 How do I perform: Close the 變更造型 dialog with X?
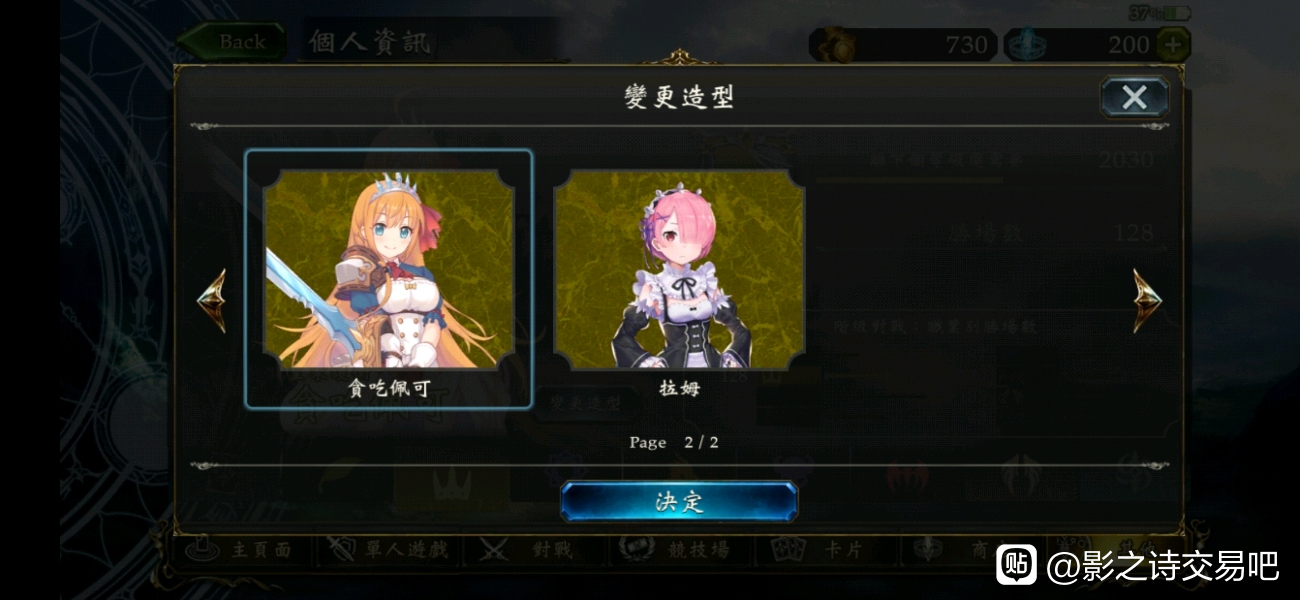coord(1134,97)
